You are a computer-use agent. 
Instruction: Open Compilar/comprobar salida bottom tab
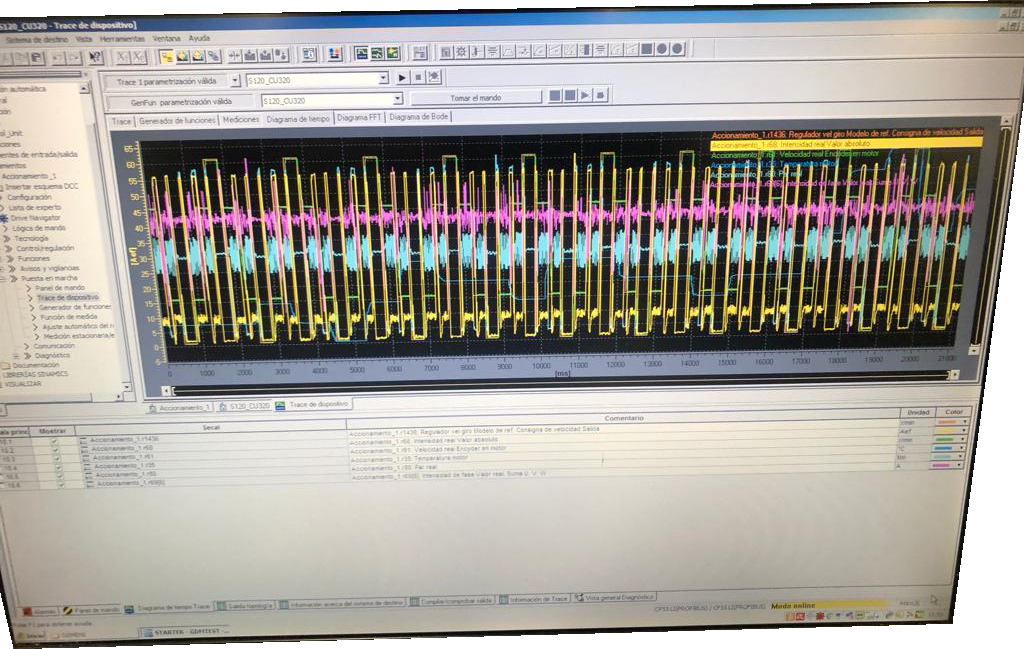click(x=452, y=601)
